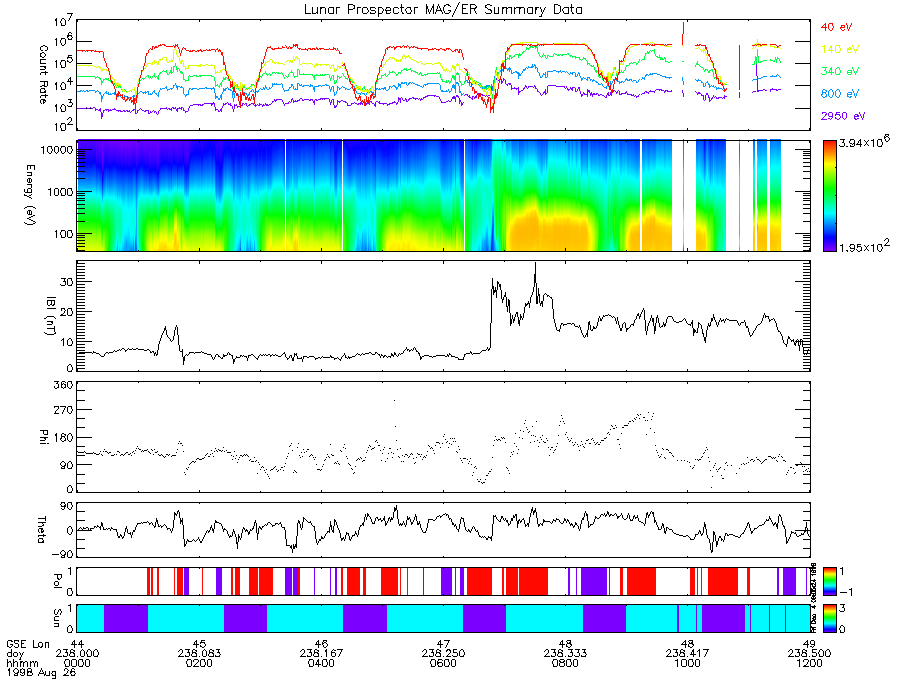Select the blue 800 eV legend label
Image resolution: width=900 pixels, height=700 pixels.
coord(840,94)
